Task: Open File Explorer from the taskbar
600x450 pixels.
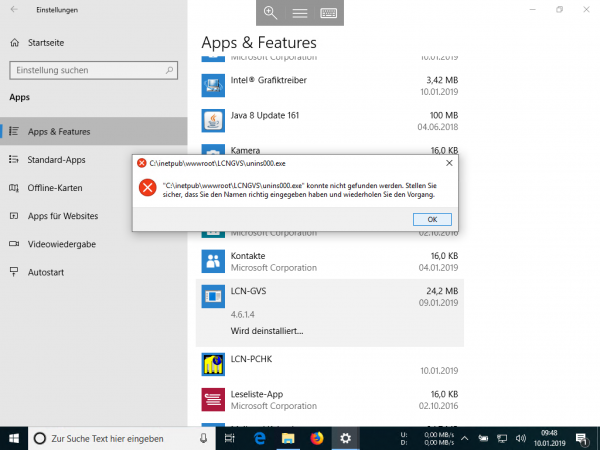Action: [288, 438]
